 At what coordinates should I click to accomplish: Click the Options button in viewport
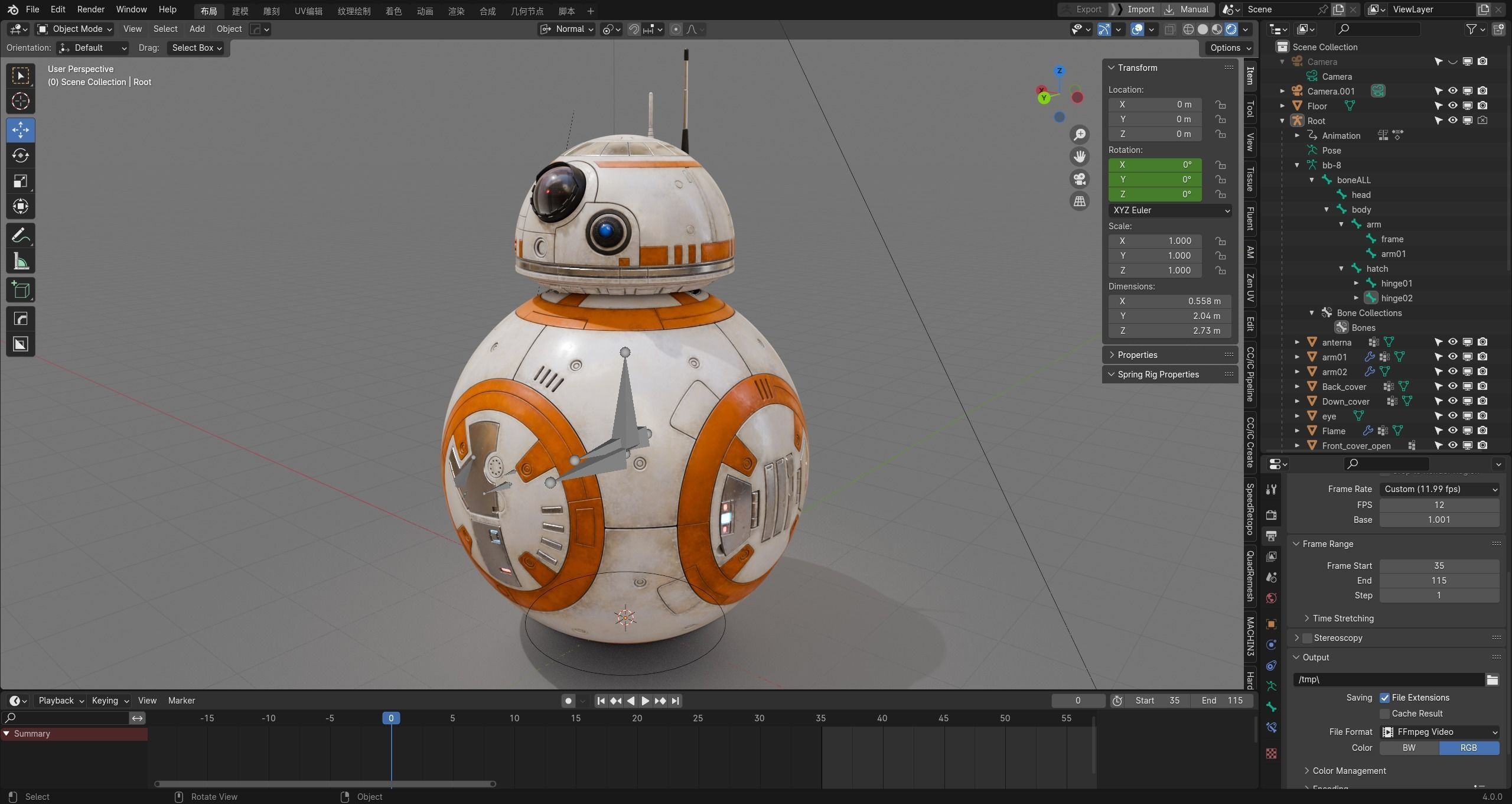point(1230,48)
